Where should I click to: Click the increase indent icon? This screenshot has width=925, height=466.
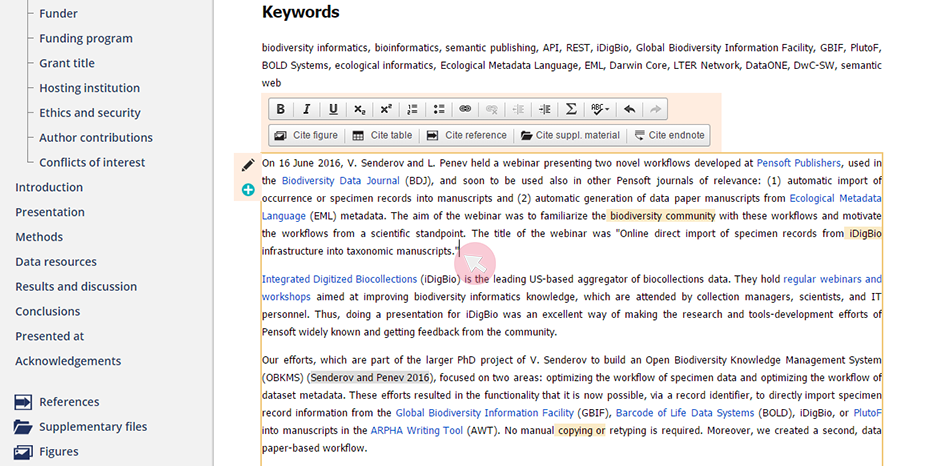pyautogui.click(x=545, y=109)
